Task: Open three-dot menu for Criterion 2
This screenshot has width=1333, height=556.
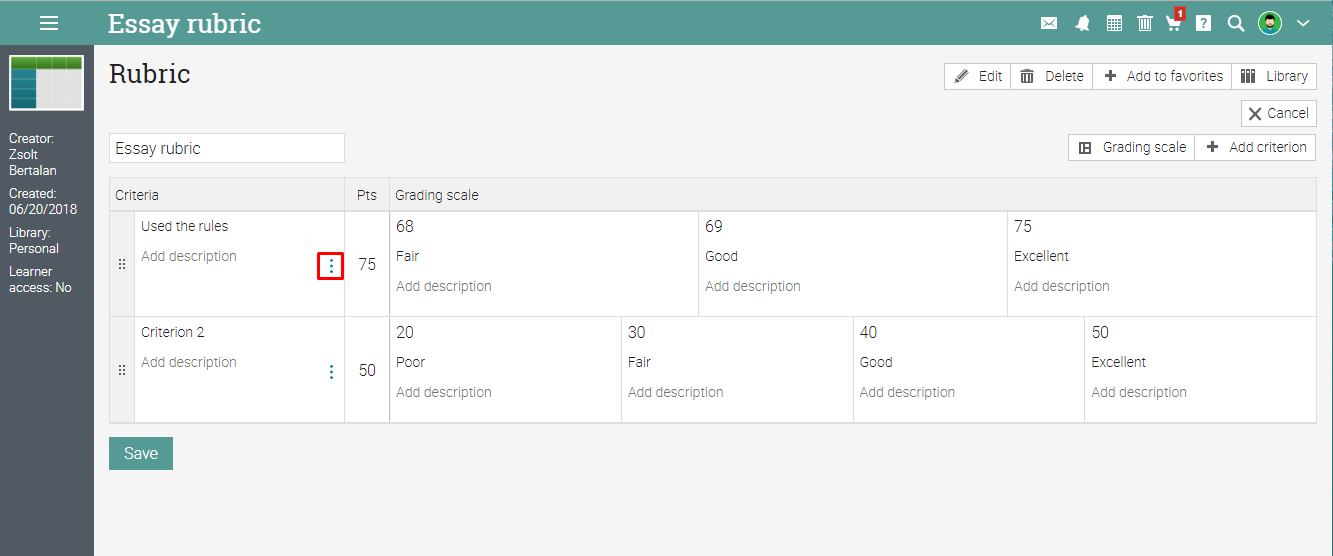Action: click(331, 372)
